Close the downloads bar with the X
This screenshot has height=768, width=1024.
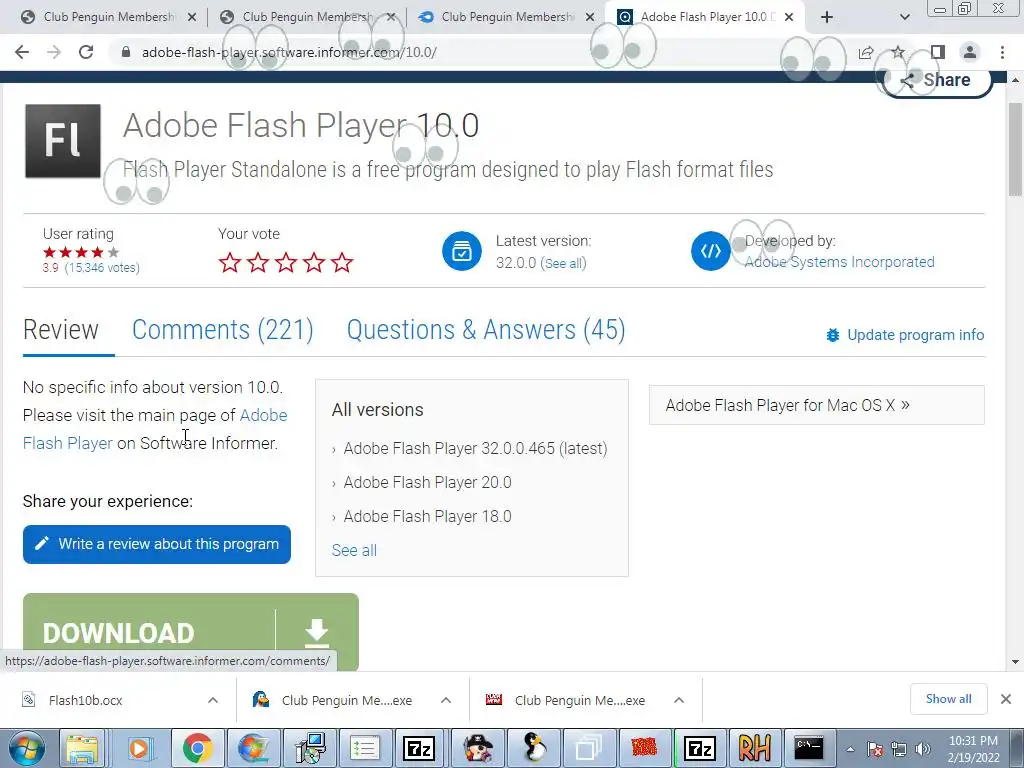pyautogui.click(x=1006, y=699)
